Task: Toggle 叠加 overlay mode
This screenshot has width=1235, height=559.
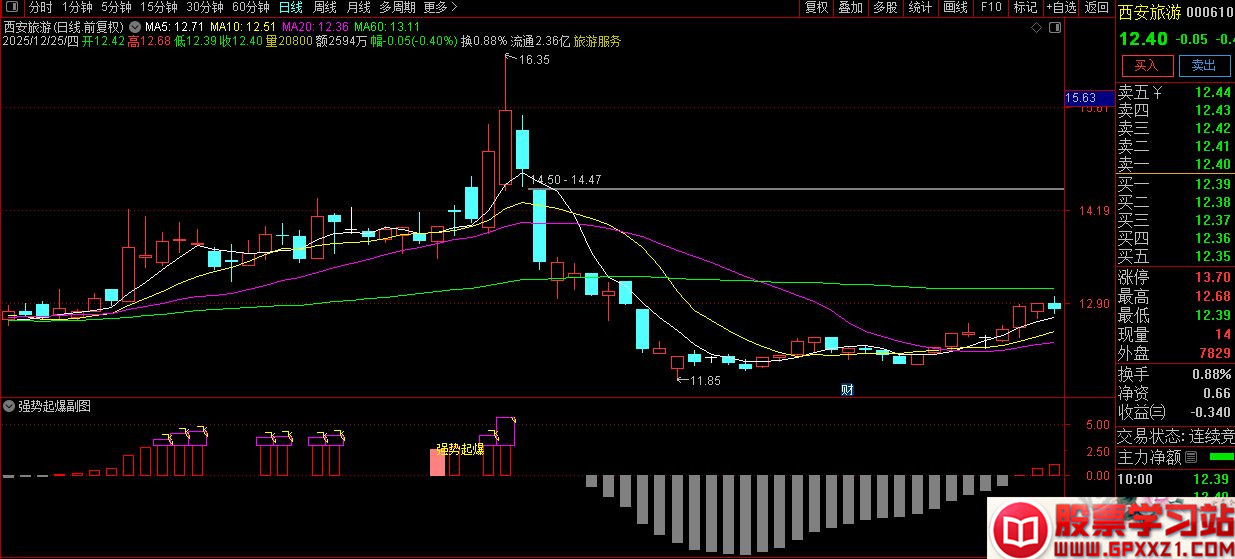Action: (850, 8)
